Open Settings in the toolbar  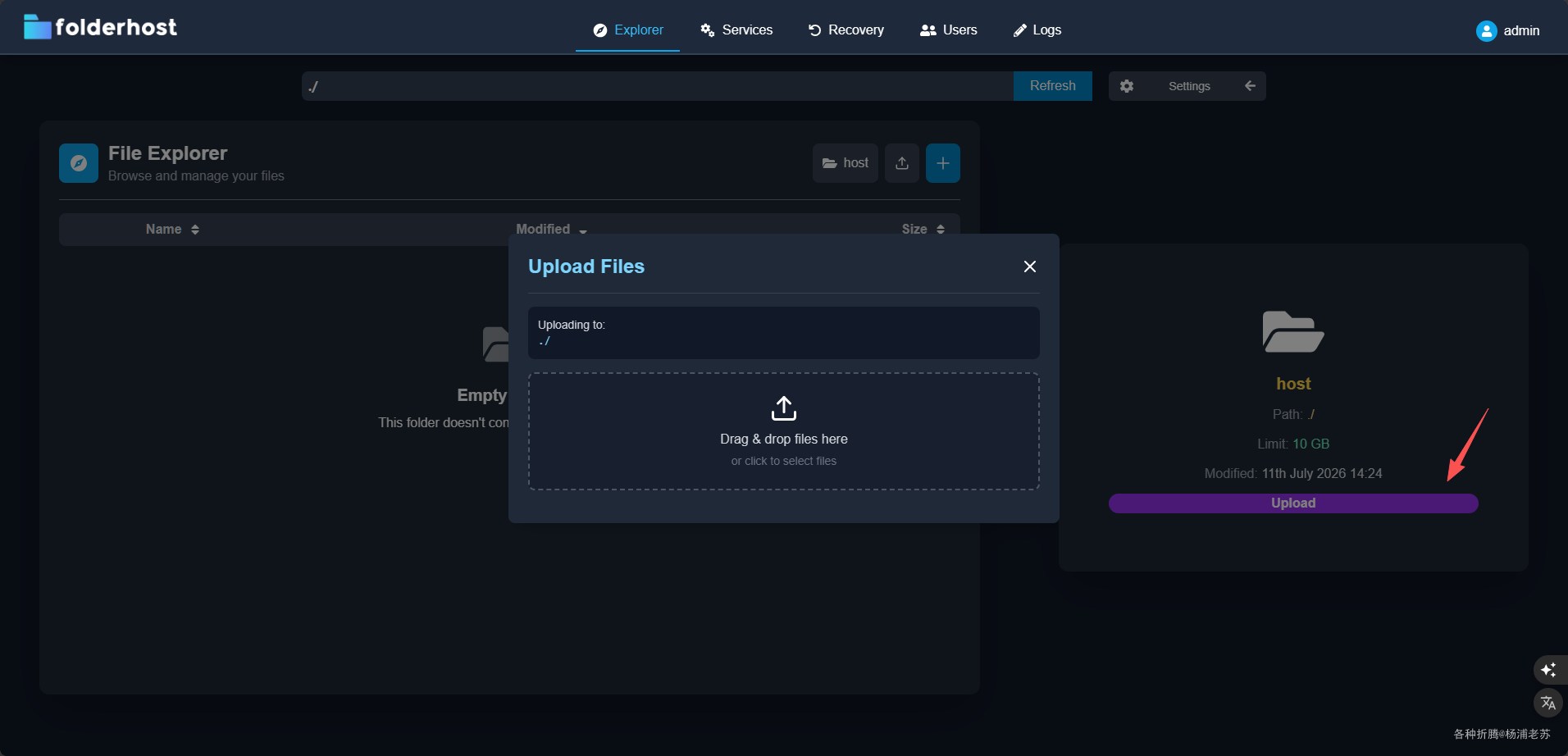point(1189,86)
